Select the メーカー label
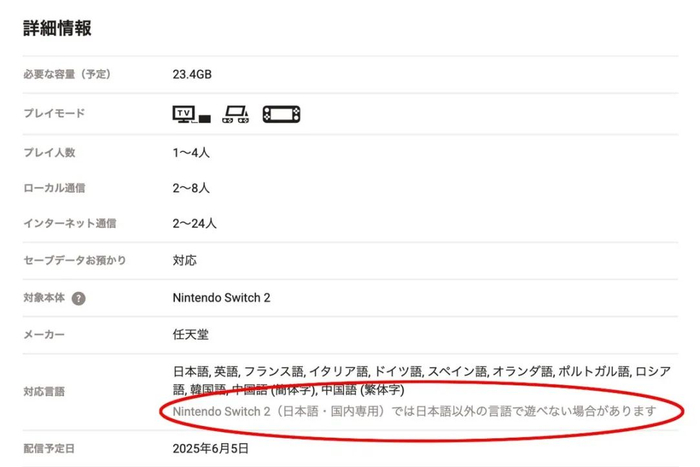The height and width of the screenshot is (467, 700). (x=44, y=334)
